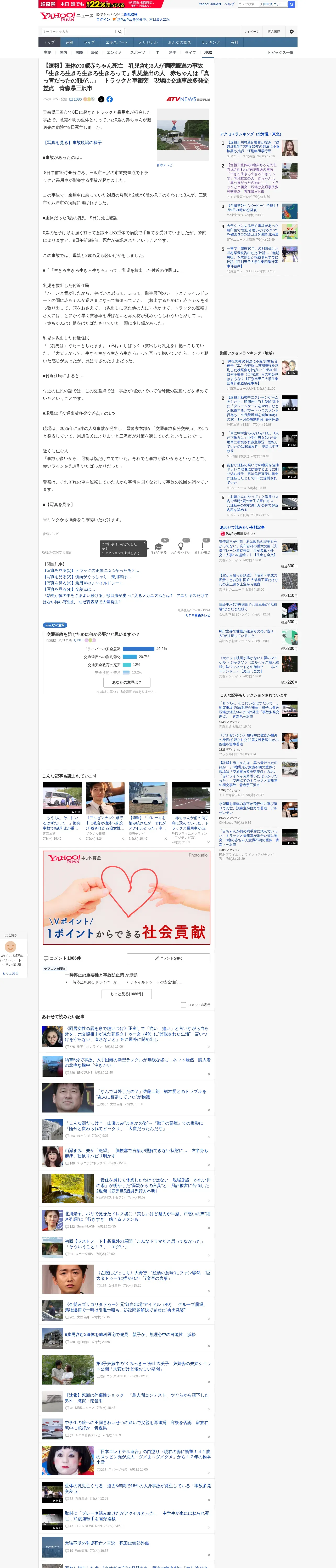Share the article on X
Screen dimensions: 336x1568
point(101,99)
